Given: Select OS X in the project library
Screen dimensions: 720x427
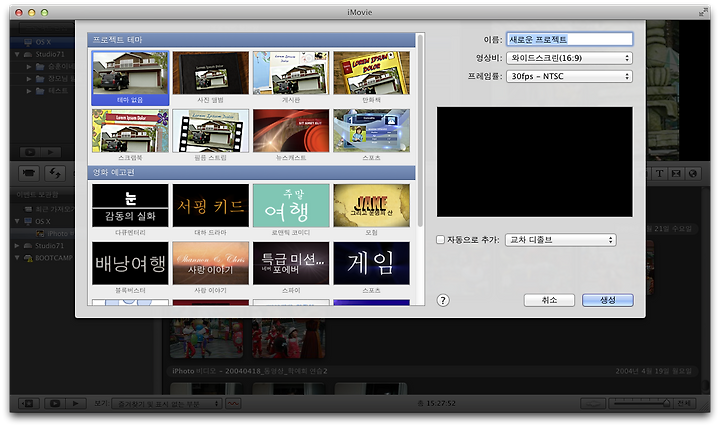Looking at the screenshot, I should [43, 42].
